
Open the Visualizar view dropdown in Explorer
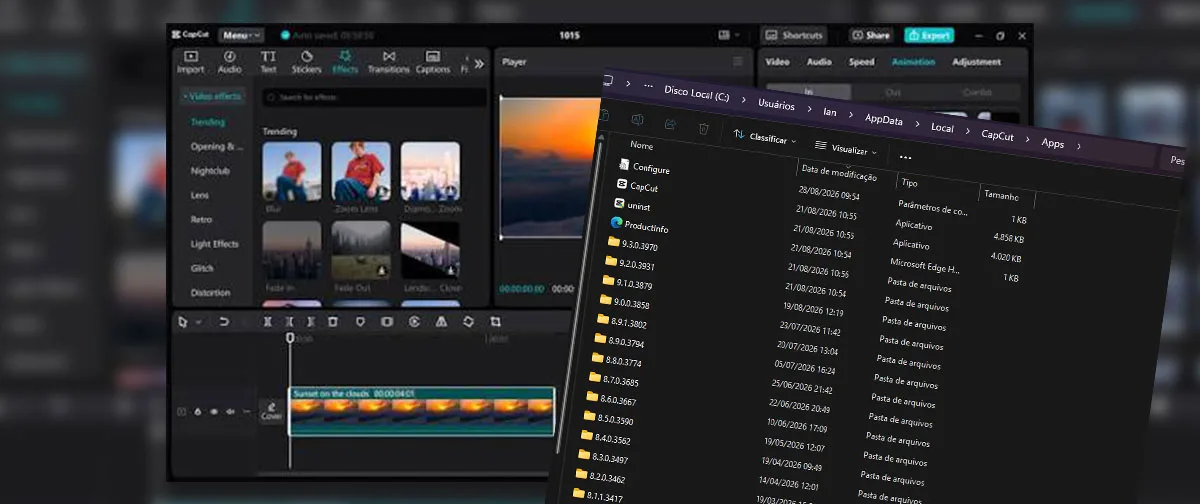pyautogui.click(x=845, y=148)
